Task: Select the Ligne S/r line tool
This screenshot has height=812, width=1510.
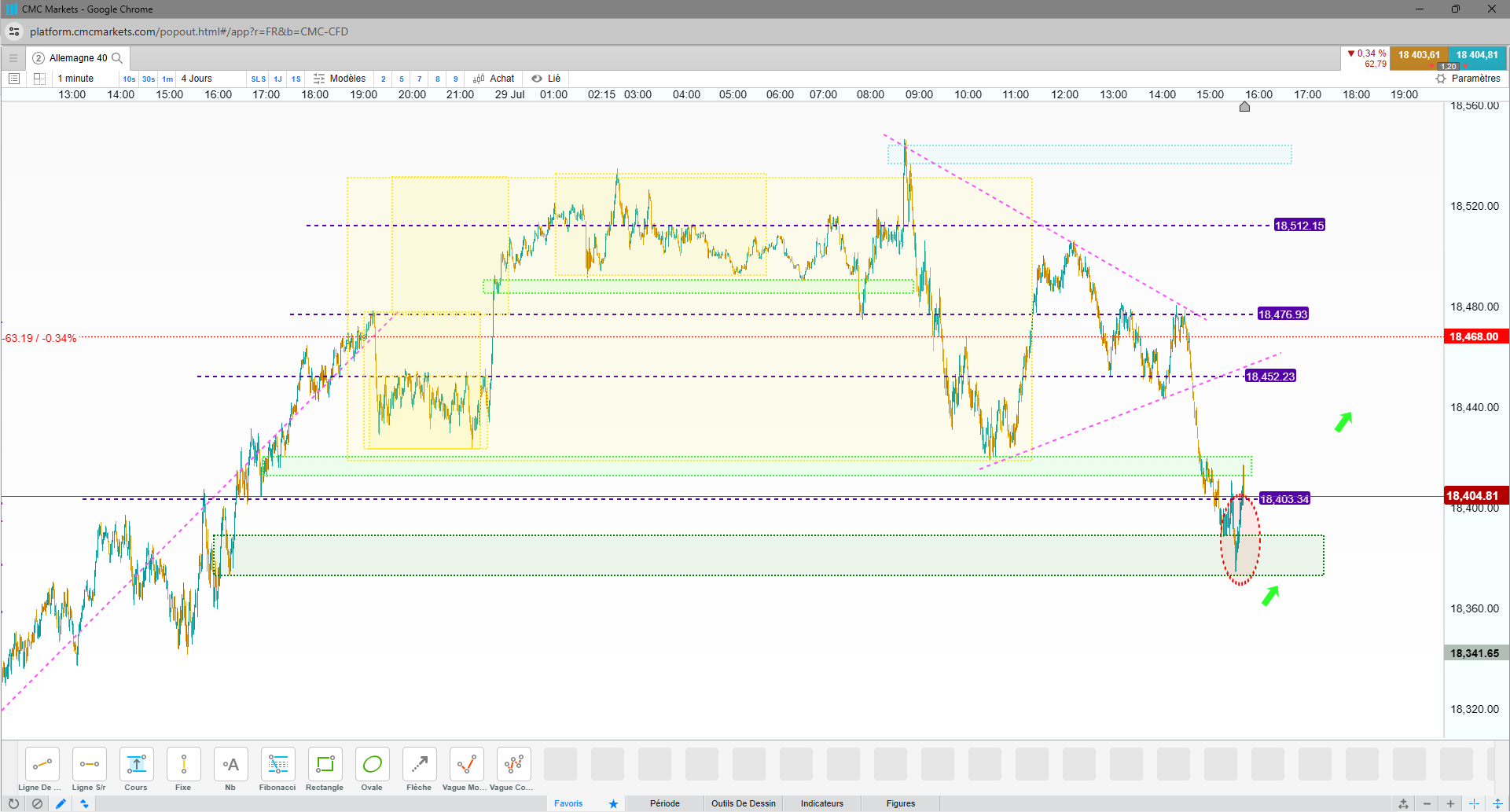Action: 89,764
